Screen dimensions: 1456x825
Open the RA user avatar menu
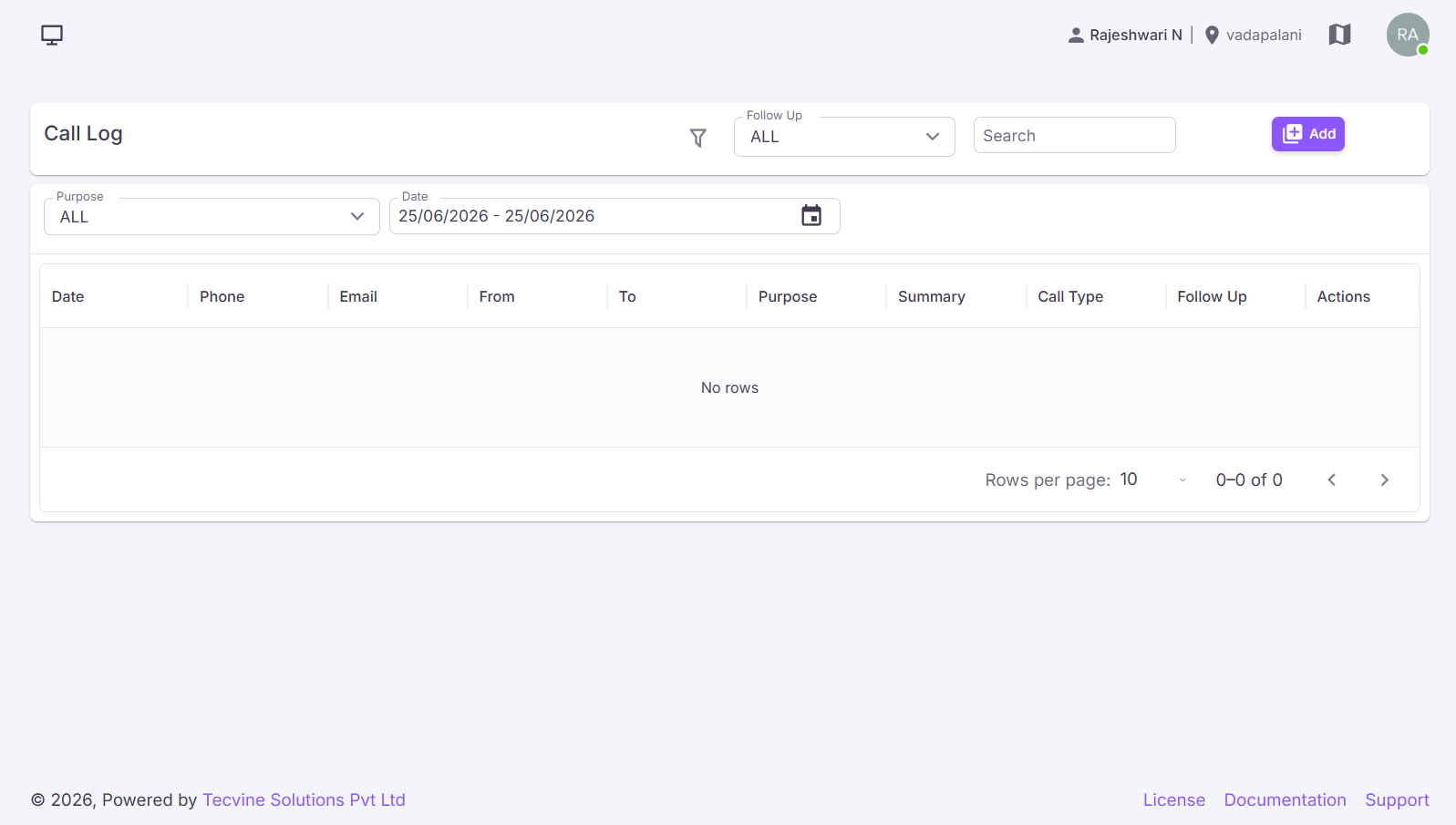pos(1408,35)
